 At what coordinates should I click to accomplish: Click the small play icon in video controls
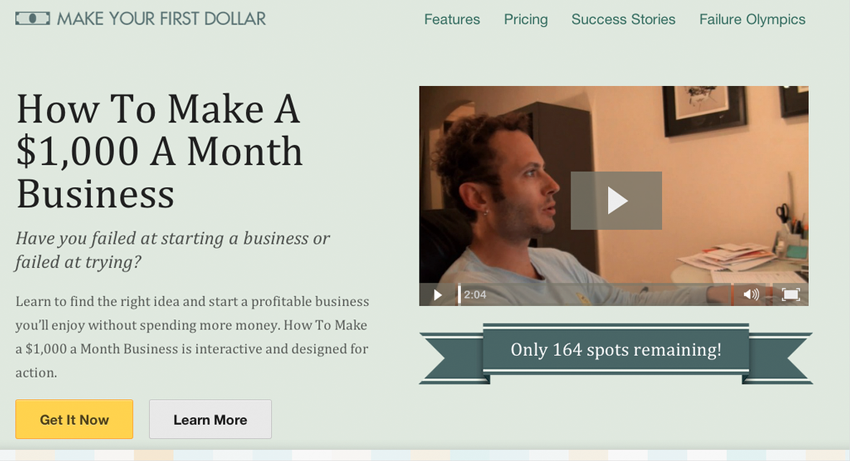coord(437,295)
